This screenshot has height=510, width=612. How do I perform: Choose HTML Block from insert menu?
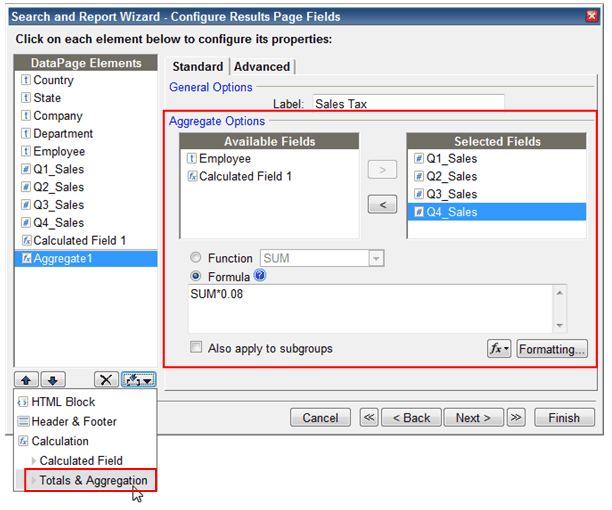(85, 402)
